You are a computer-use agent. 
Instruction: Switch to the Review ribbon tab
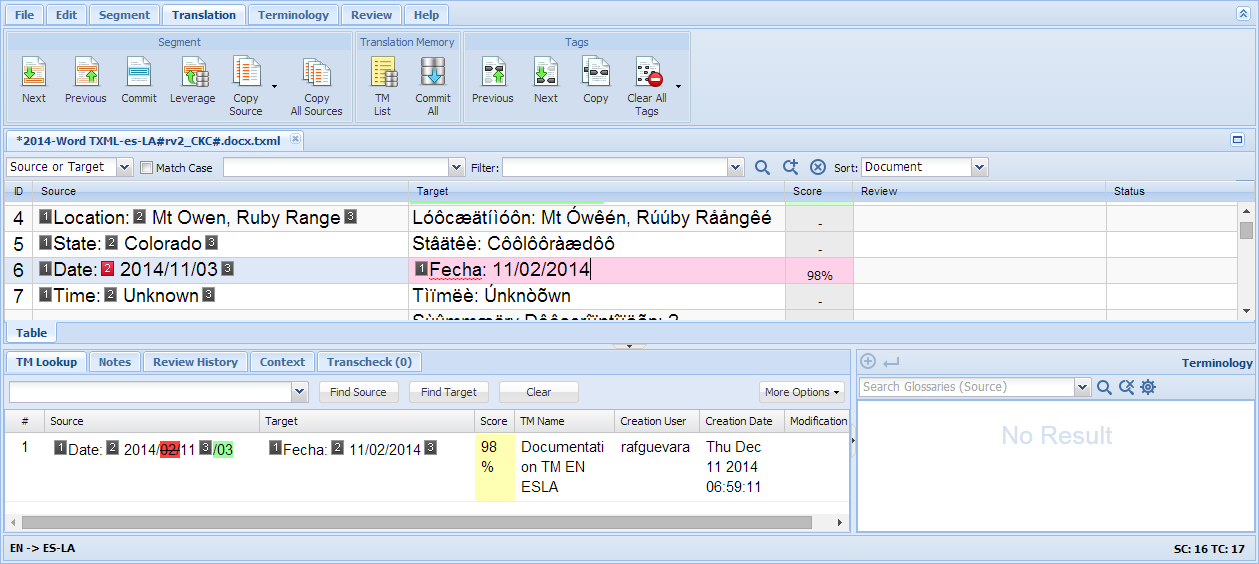click(372, 15)
